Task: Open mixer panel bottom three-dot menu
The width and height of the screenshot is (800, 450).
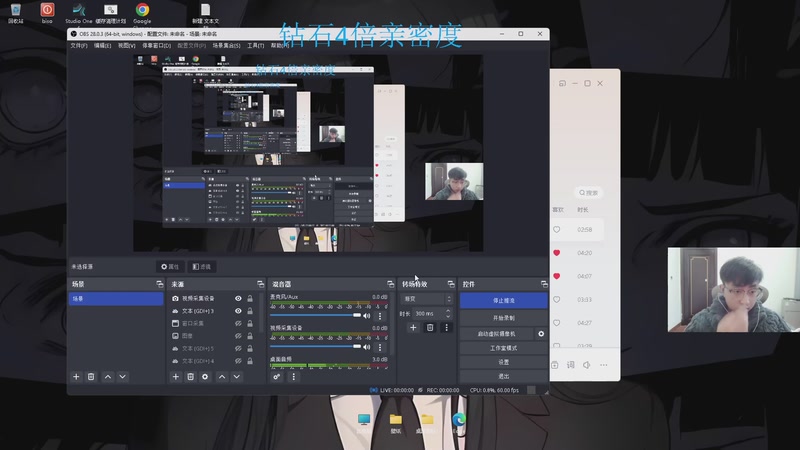Action: [x=293, y=377]
